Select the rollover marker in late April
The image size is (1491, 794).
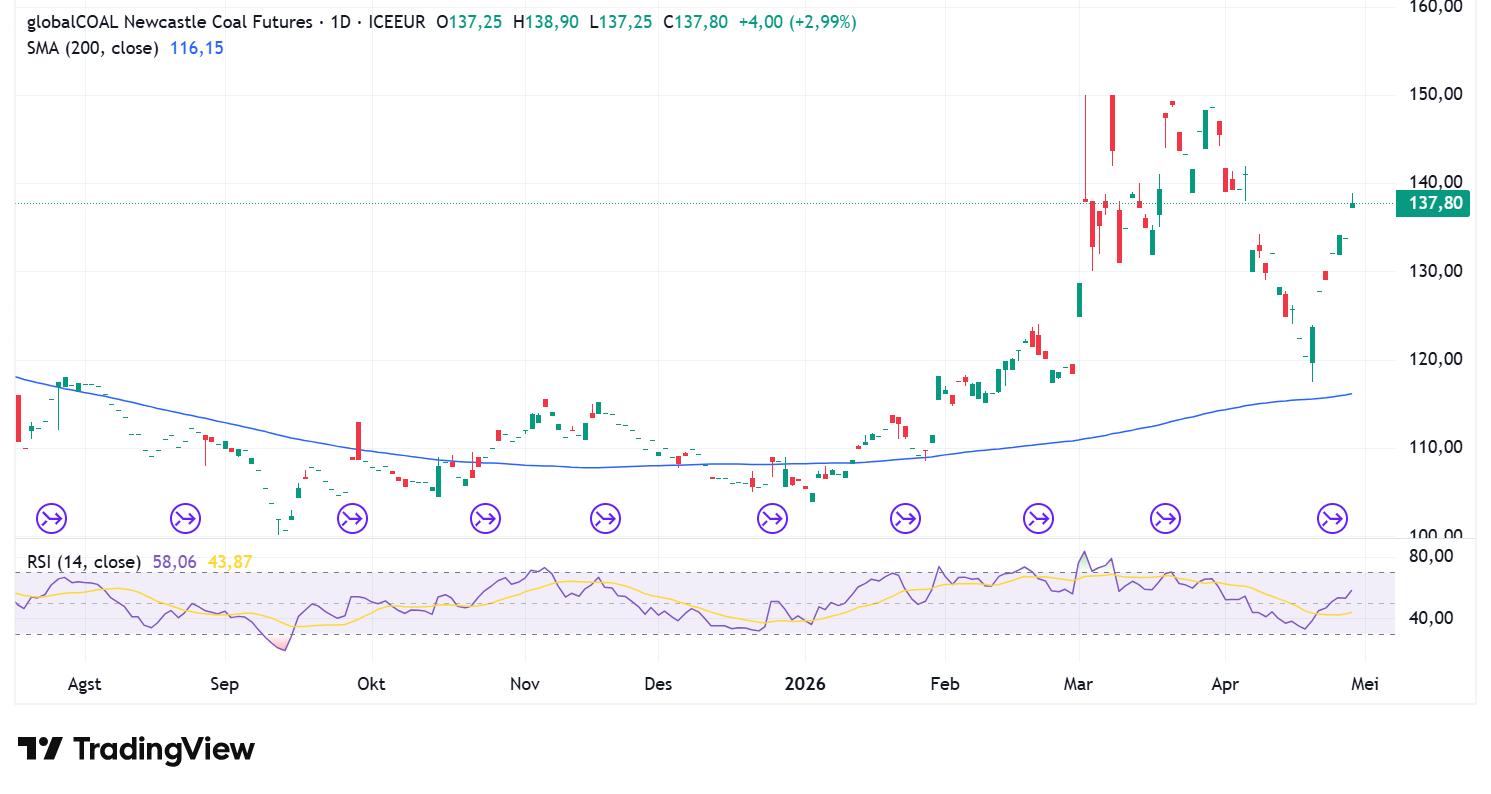[1332, 519]
